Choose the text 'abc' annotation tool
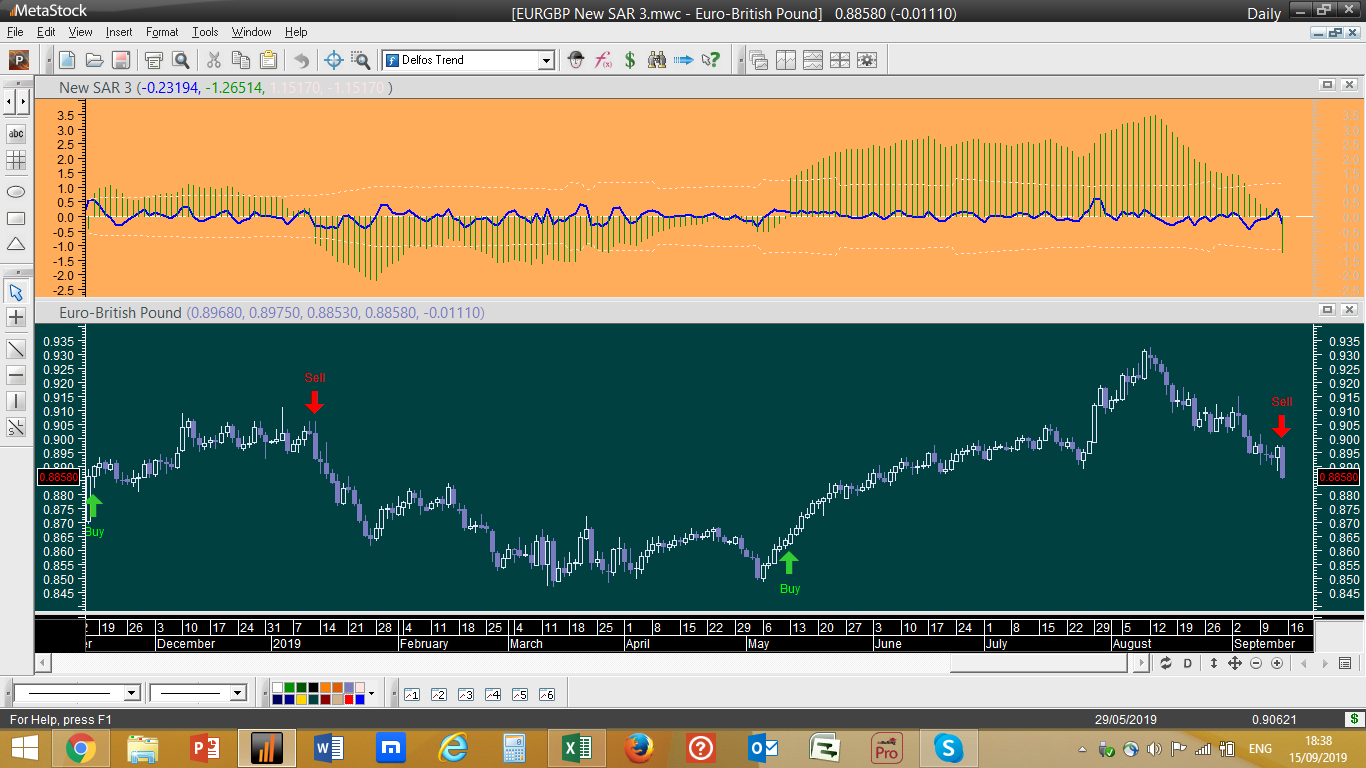This screenshot has height=768, width=1366. coord(16,133)
